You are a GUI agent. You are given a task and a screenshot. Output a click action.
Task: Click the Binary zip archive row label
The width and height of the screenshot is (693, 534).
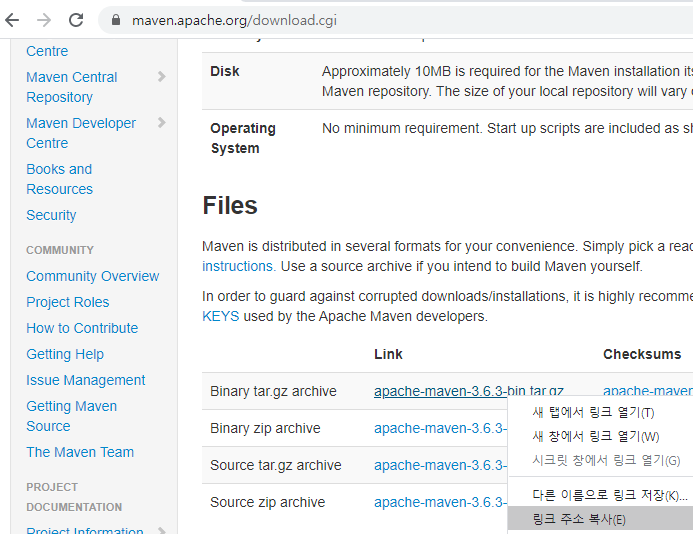tap(265, 428)
